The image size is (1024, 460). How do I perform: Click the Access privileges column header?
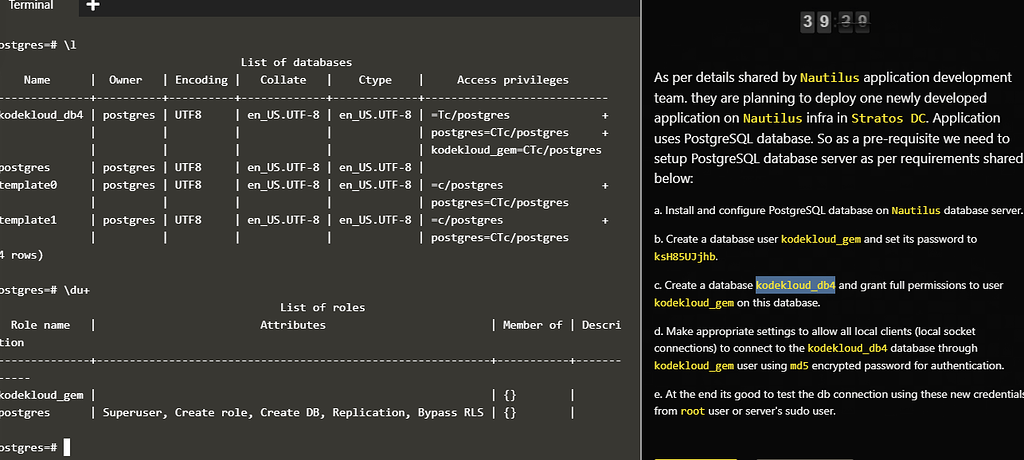[512, 80]
